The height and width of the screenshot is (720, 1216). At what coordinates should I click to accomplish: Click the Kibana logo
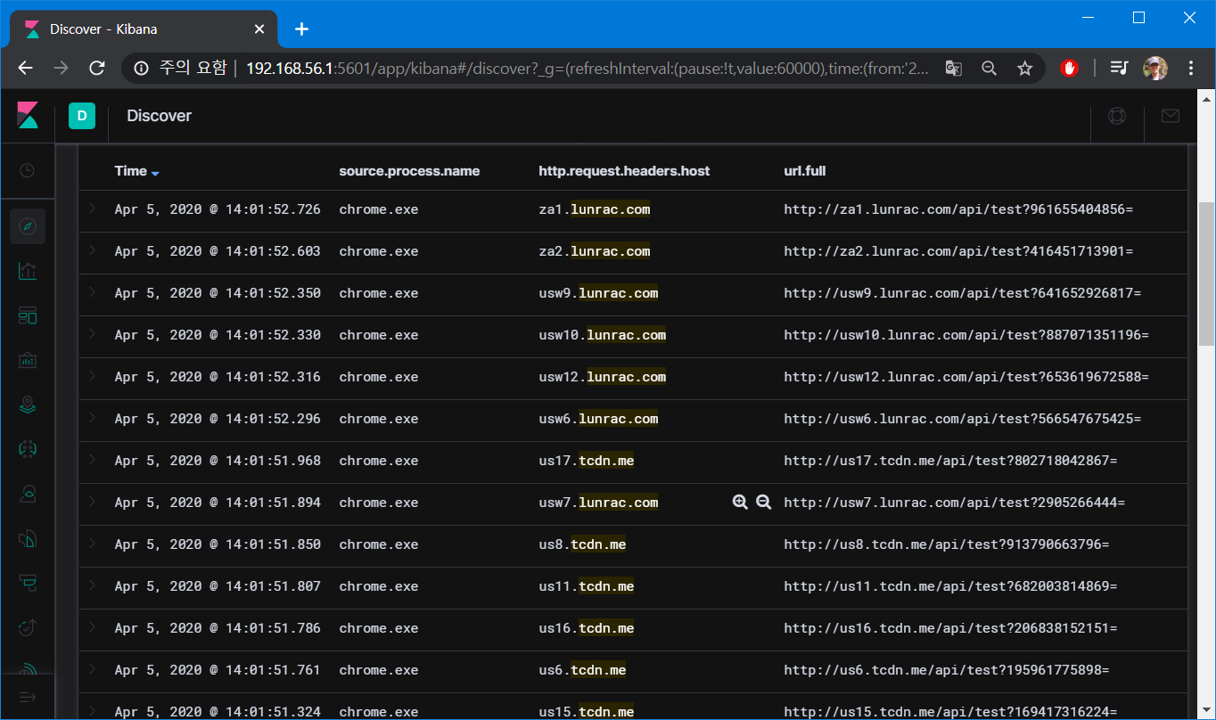(28, 115)
